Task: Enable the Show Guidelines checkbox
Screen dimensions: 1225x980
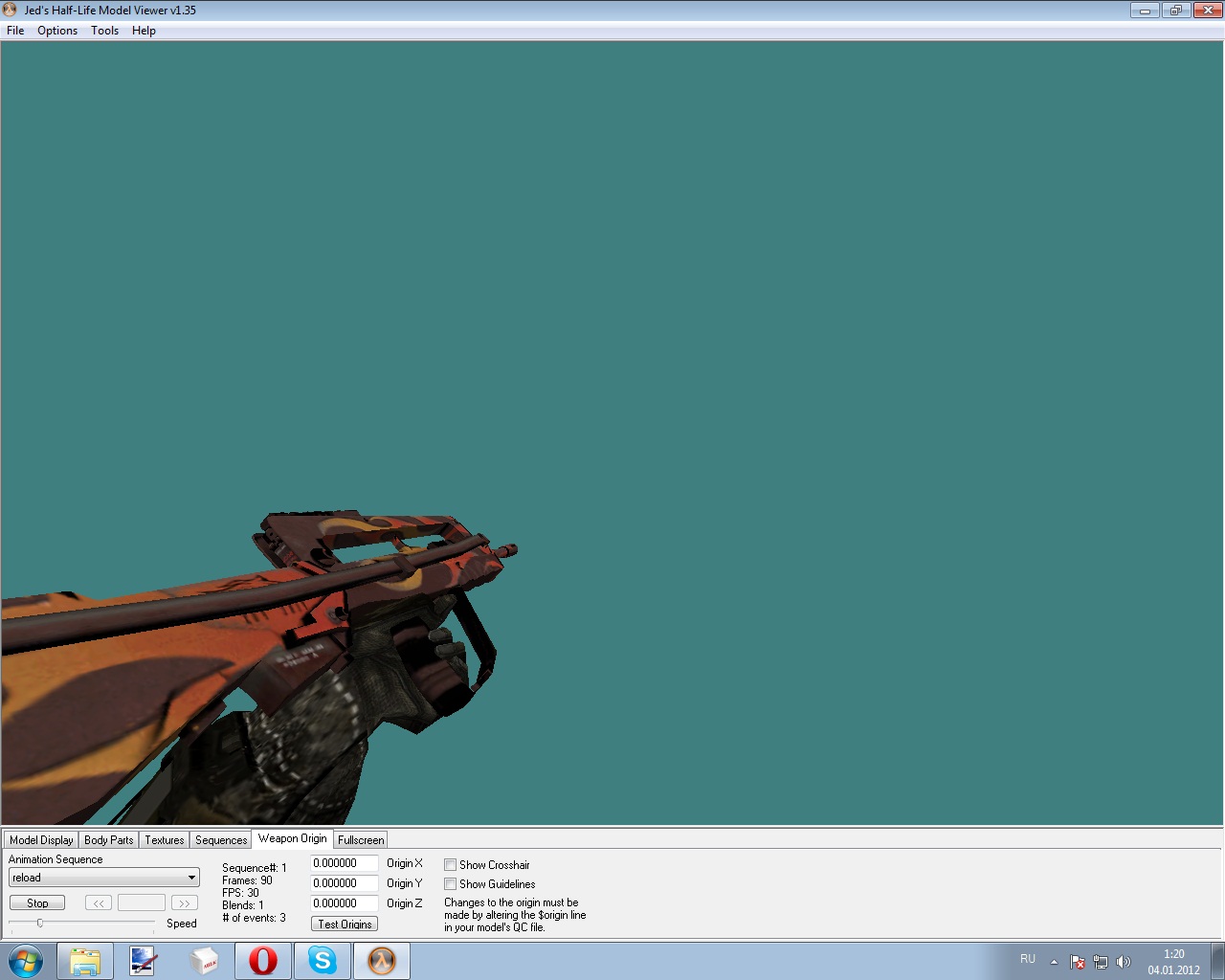Action: tap(450, 884)
